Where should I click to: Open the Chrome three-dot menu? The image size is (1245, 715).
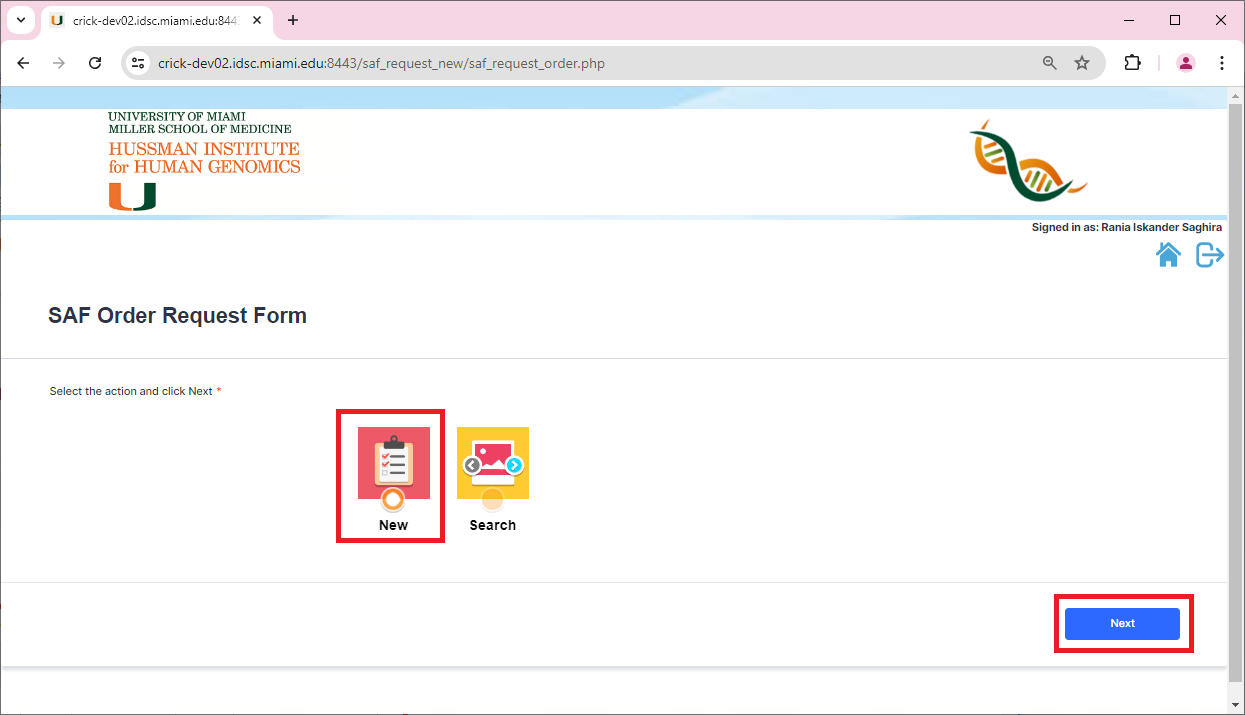click(1222, 63)
